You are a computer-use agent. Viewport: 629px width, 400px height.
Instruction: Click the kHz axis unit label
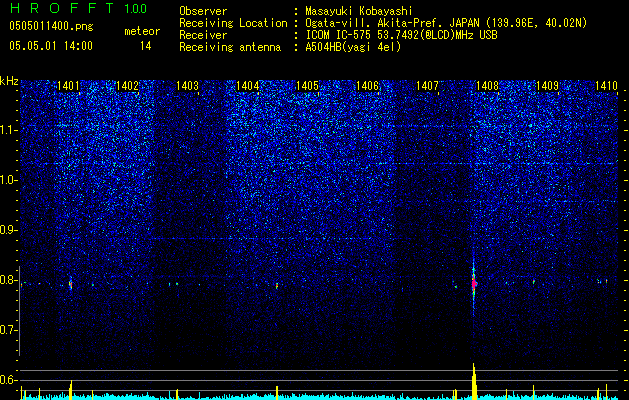click(9, 81)
